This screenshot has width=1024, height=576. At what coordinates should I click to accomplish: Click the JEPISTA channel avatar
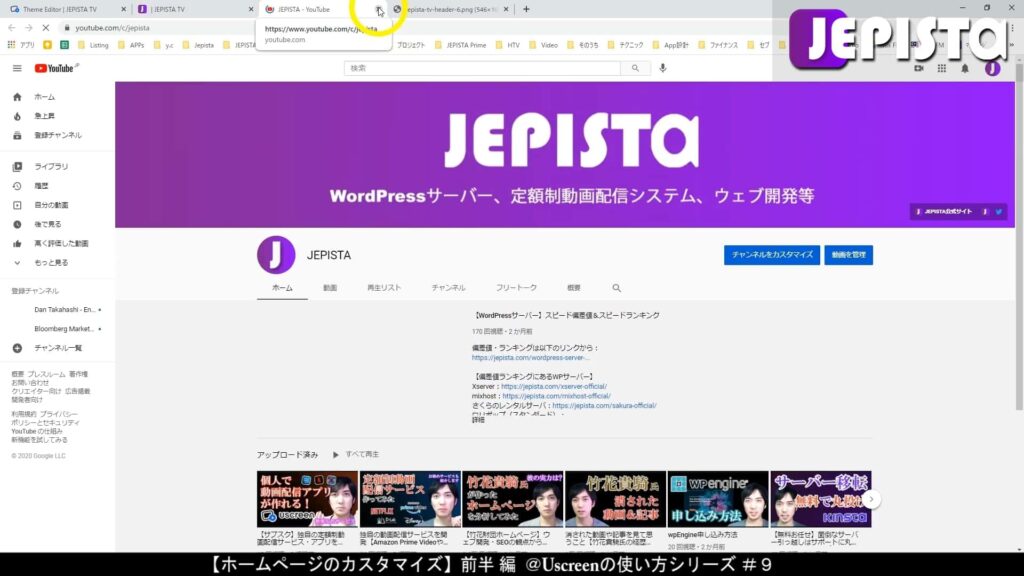276,255
